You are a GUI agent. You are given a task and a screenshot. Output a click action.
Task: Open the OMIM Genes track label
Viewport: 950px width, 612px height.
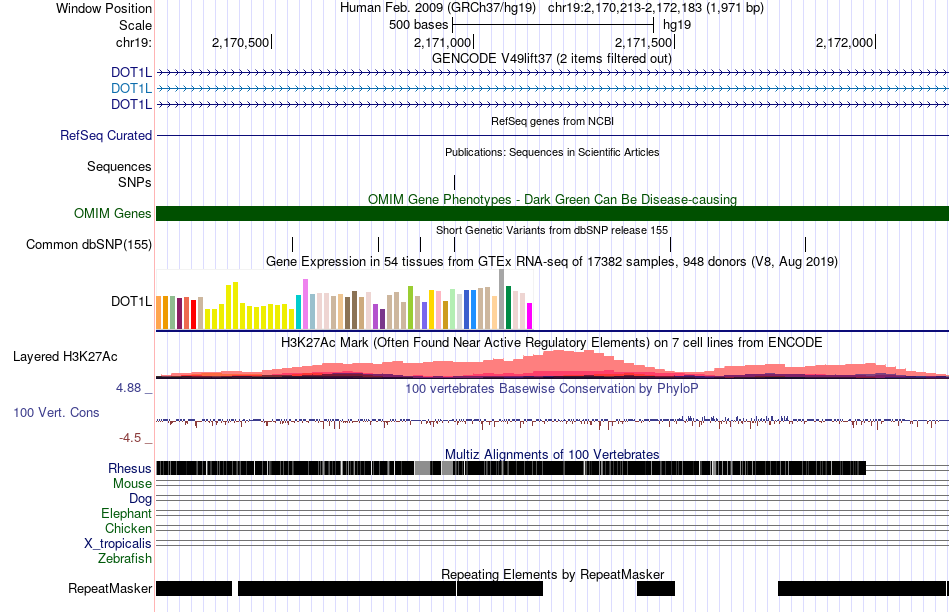[113, 213]
